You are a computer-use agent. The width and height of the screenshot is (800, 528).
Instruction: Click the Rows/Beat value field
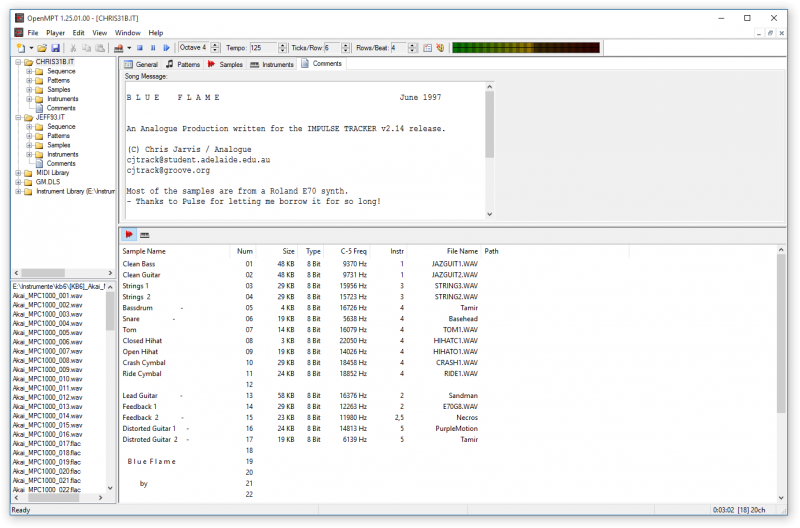pyautogui.click(x=399, y=48)
